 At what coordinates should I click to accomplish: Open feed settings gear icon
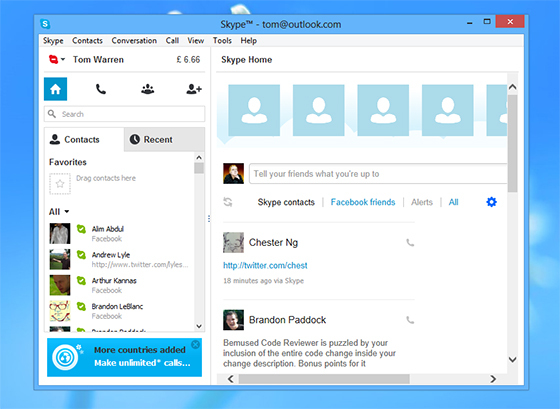click(x=491, y=202)
